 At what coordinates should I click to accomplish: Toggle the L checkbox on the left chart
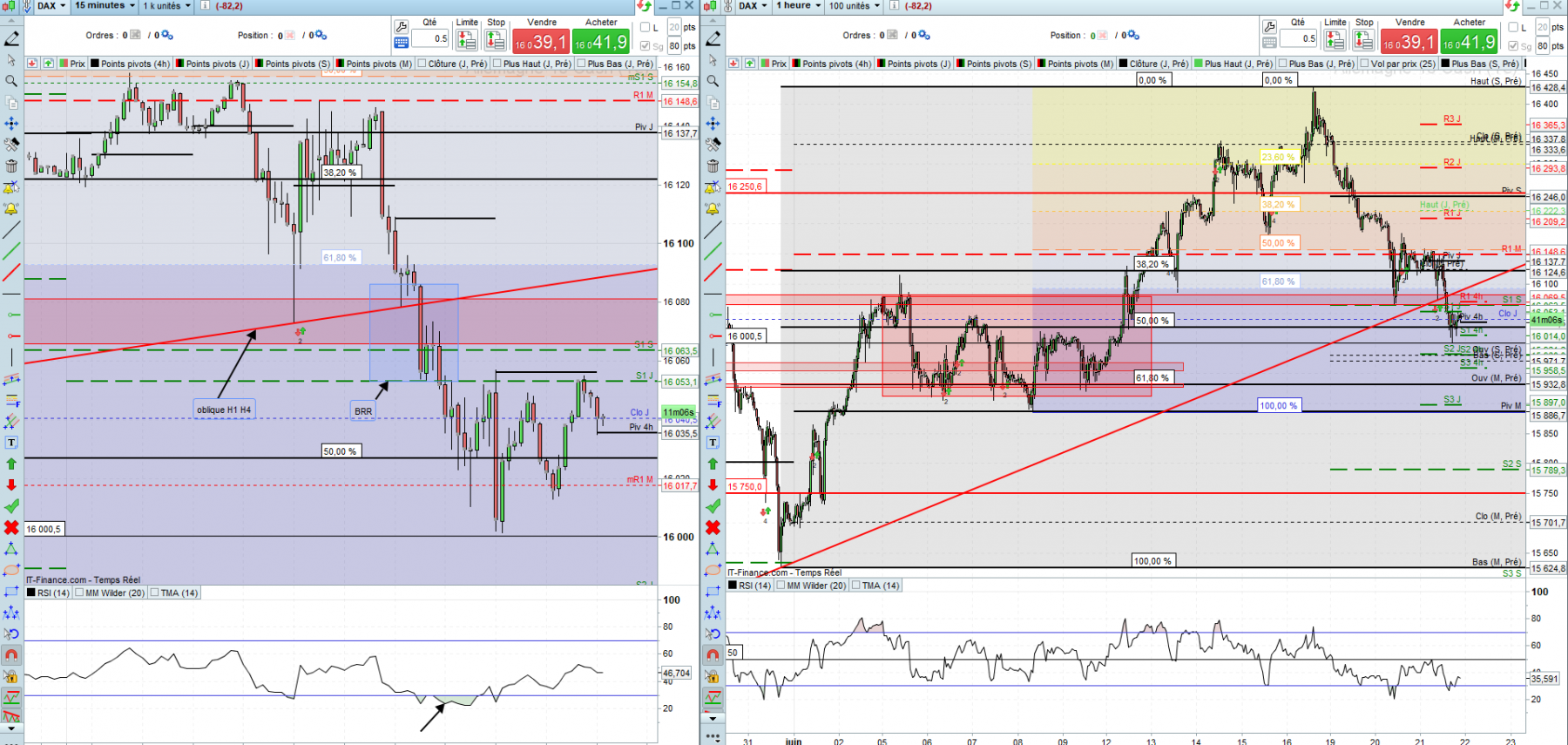(645, 28)
